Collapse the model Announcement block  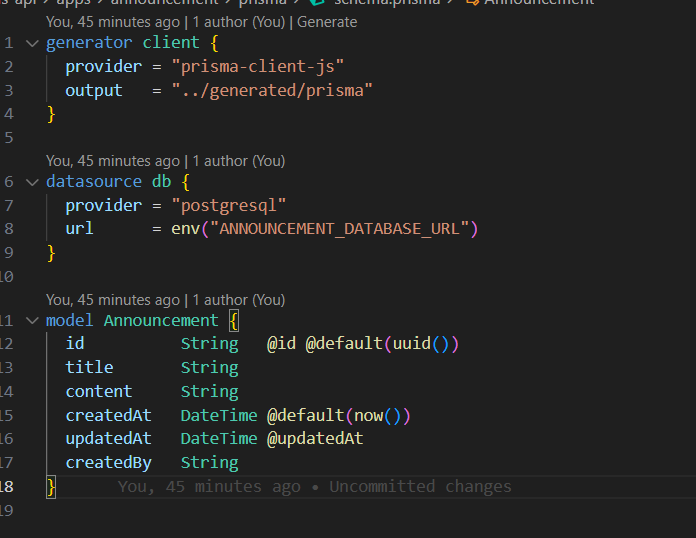[x=32, y=320]
